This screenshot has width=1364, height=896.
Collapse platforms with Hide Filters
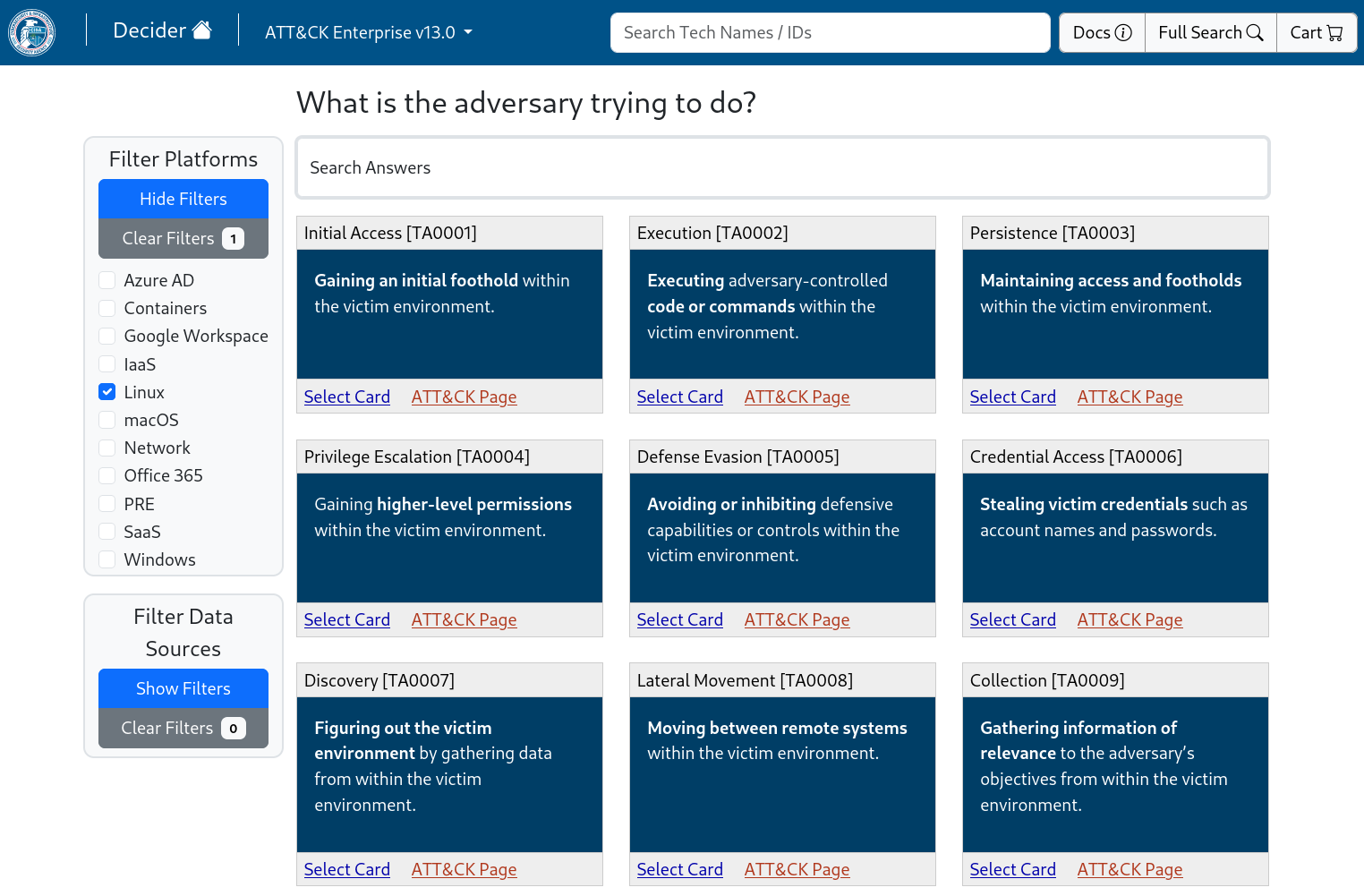183,199
